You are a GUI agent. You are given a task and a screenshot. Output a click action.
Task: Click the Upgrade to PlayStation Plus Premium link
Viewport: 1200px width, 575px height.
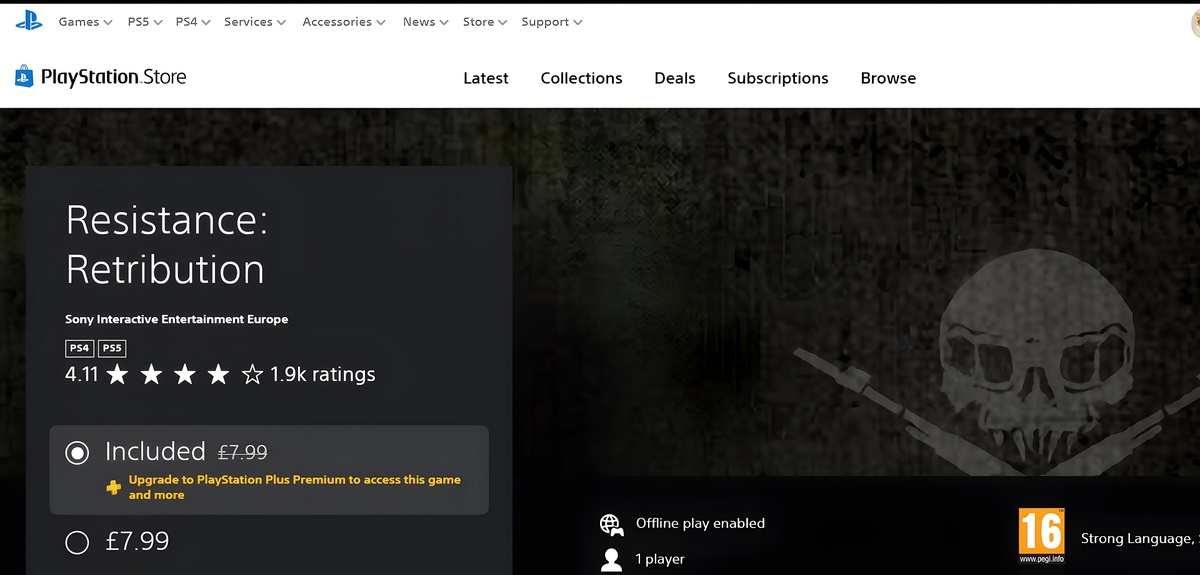pos(295,487)
